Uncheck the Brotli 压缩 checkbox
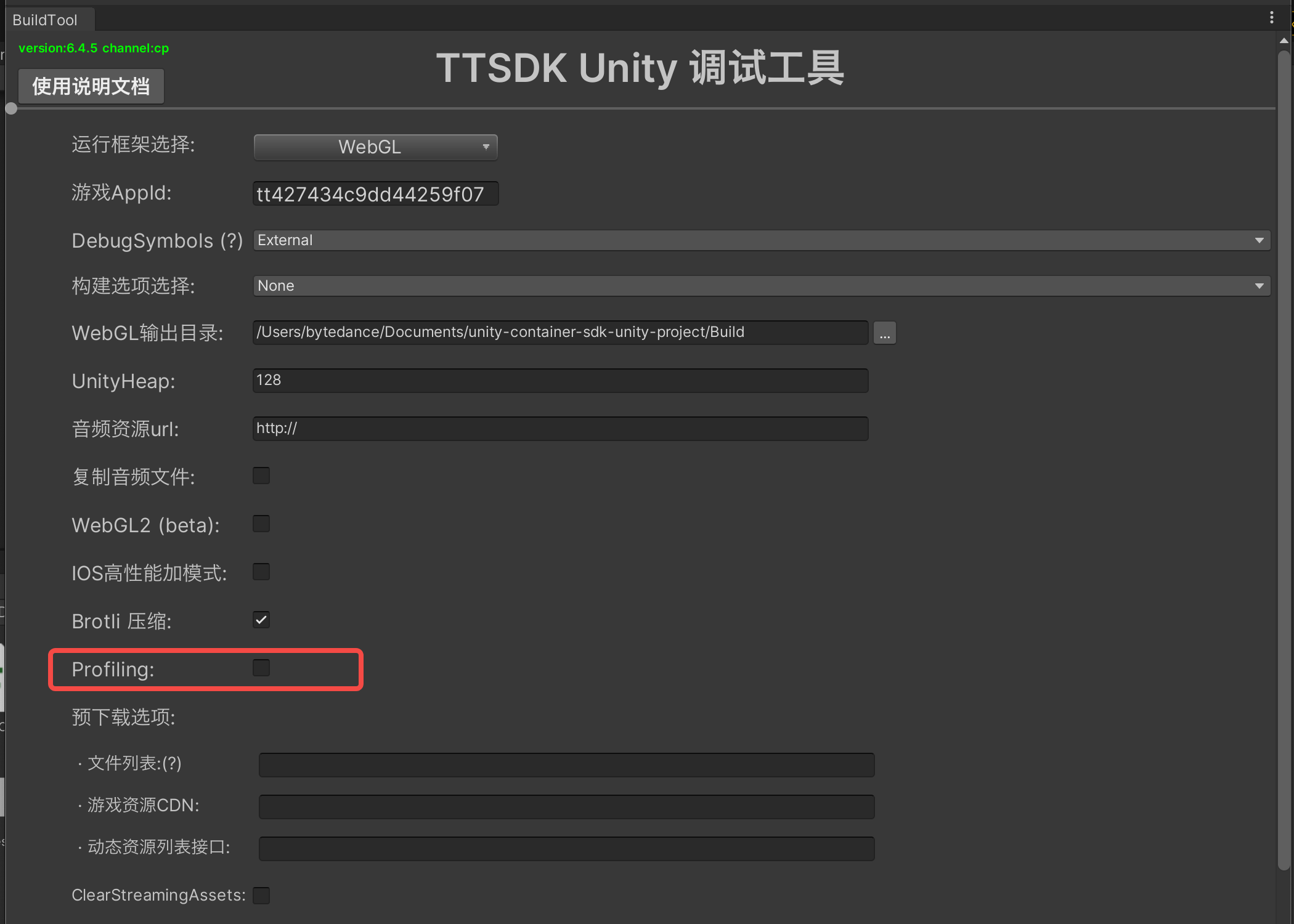The image size is (1294, 924). pos(261,620)
